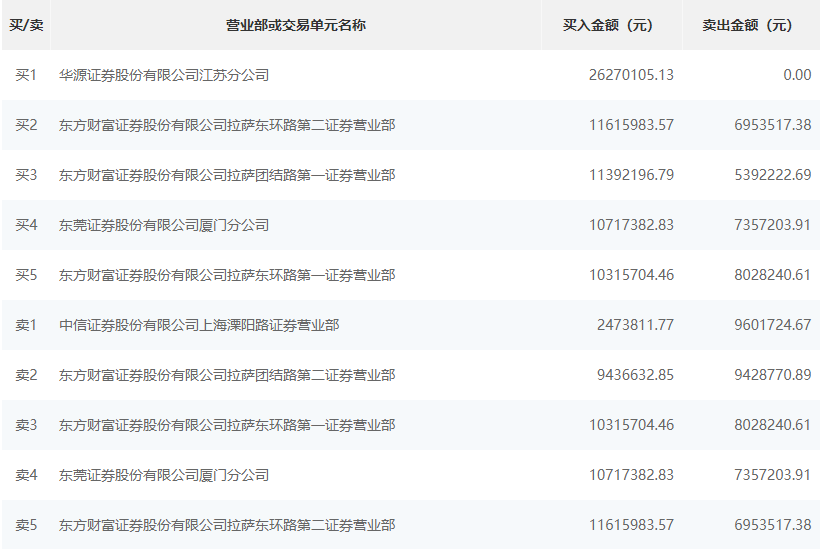Select the 卖2 row label
Screen dimensions: 821x549
click(x=26, y=375)
